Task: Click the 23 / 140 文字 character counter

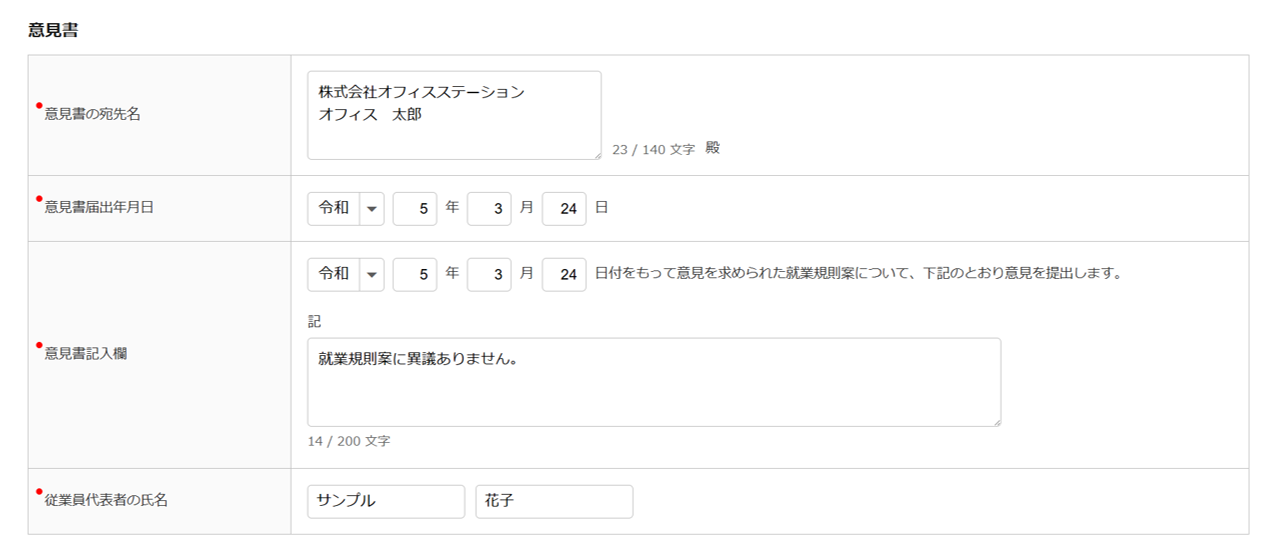Action: tap(653, 149)
